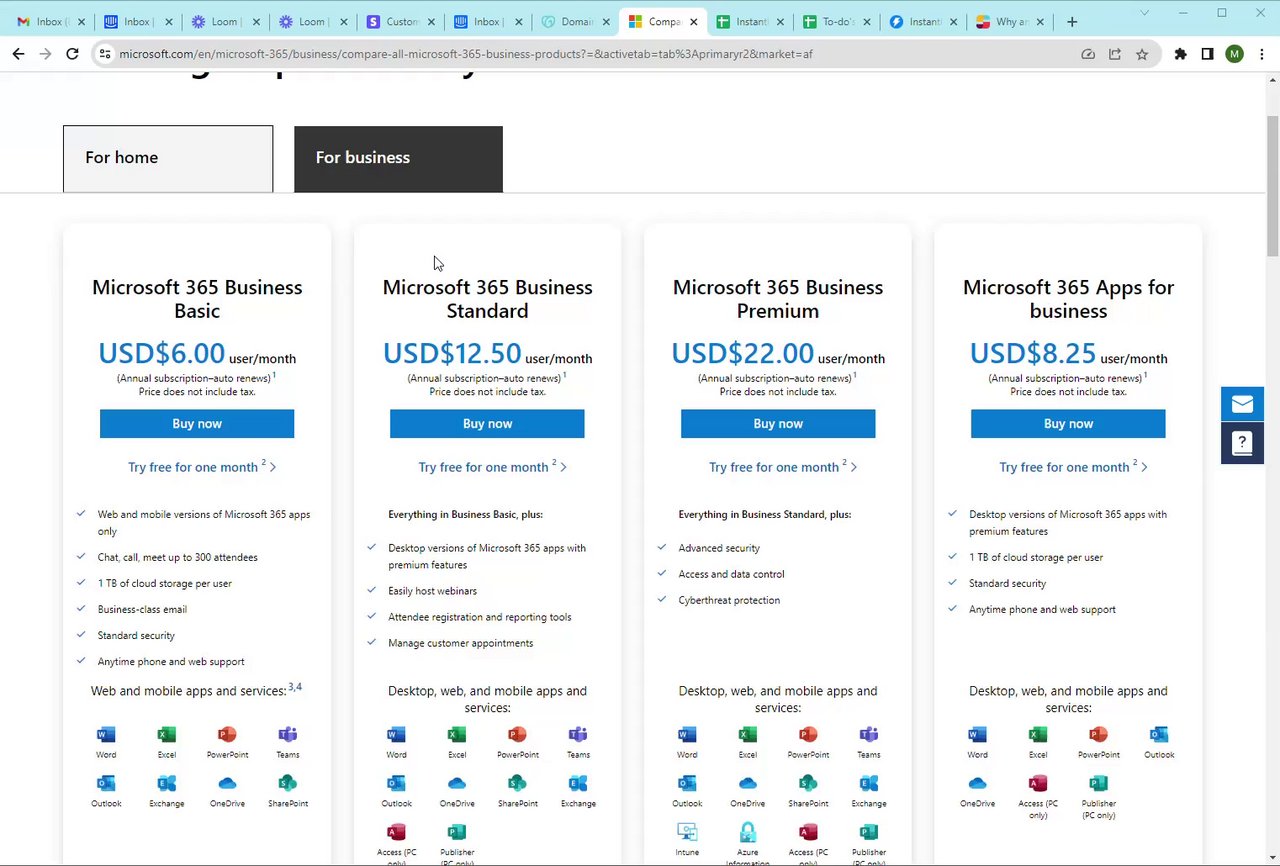Bookmark this page with the star icon
This screenshot has width=1280, height=866.
(x=1142, y=54)
